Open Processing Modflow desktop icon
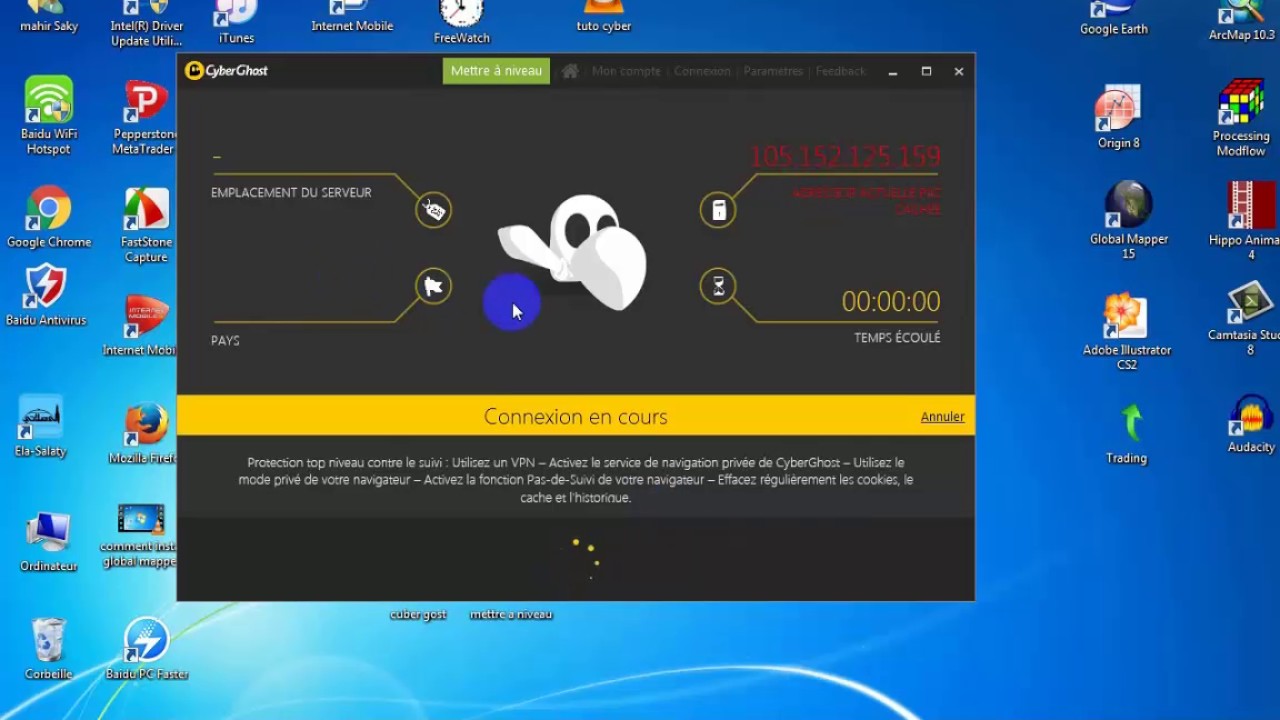This screenshot has width=1280, height=720. 1241,118
